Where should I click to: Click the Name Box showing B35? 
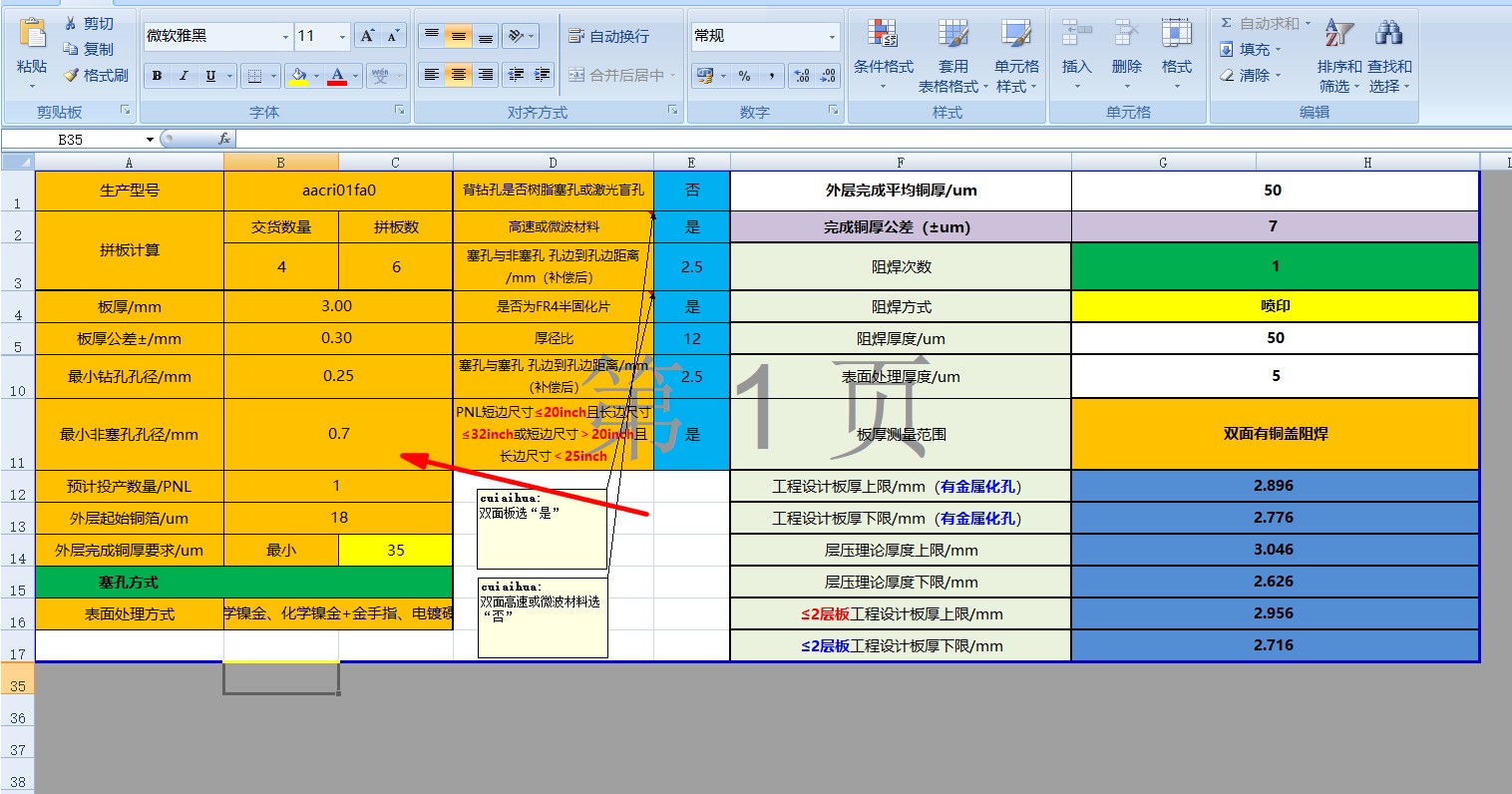coord(72,140)
